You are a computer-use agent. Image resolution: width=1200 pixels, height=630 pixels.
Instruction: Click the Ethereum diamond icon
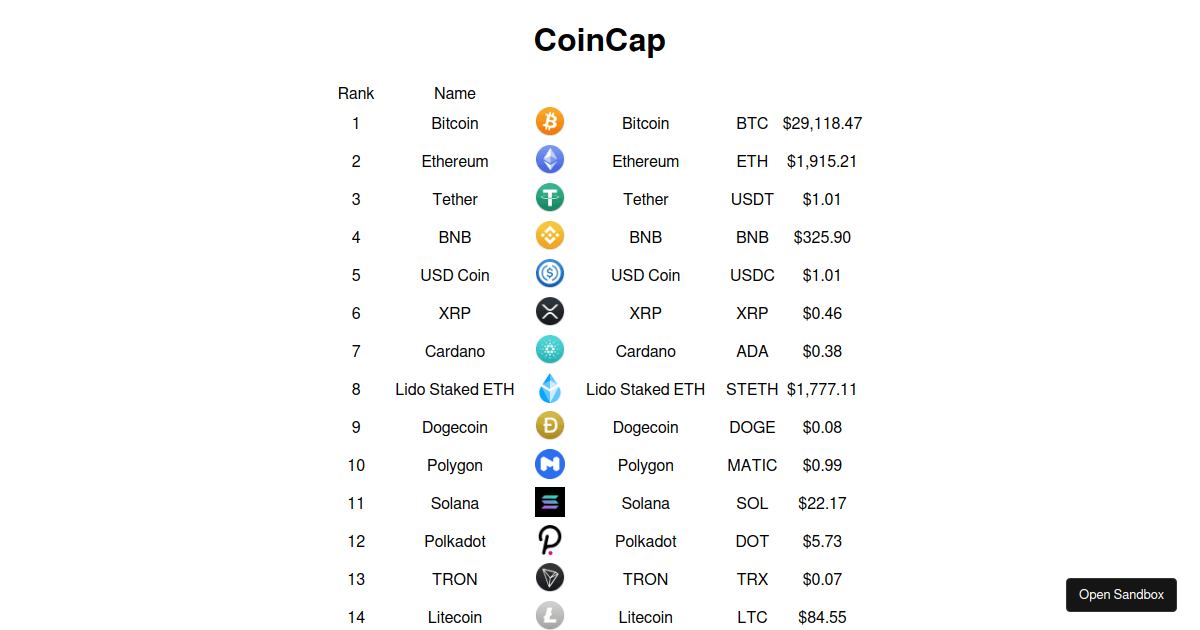click(x=549, y=159)
